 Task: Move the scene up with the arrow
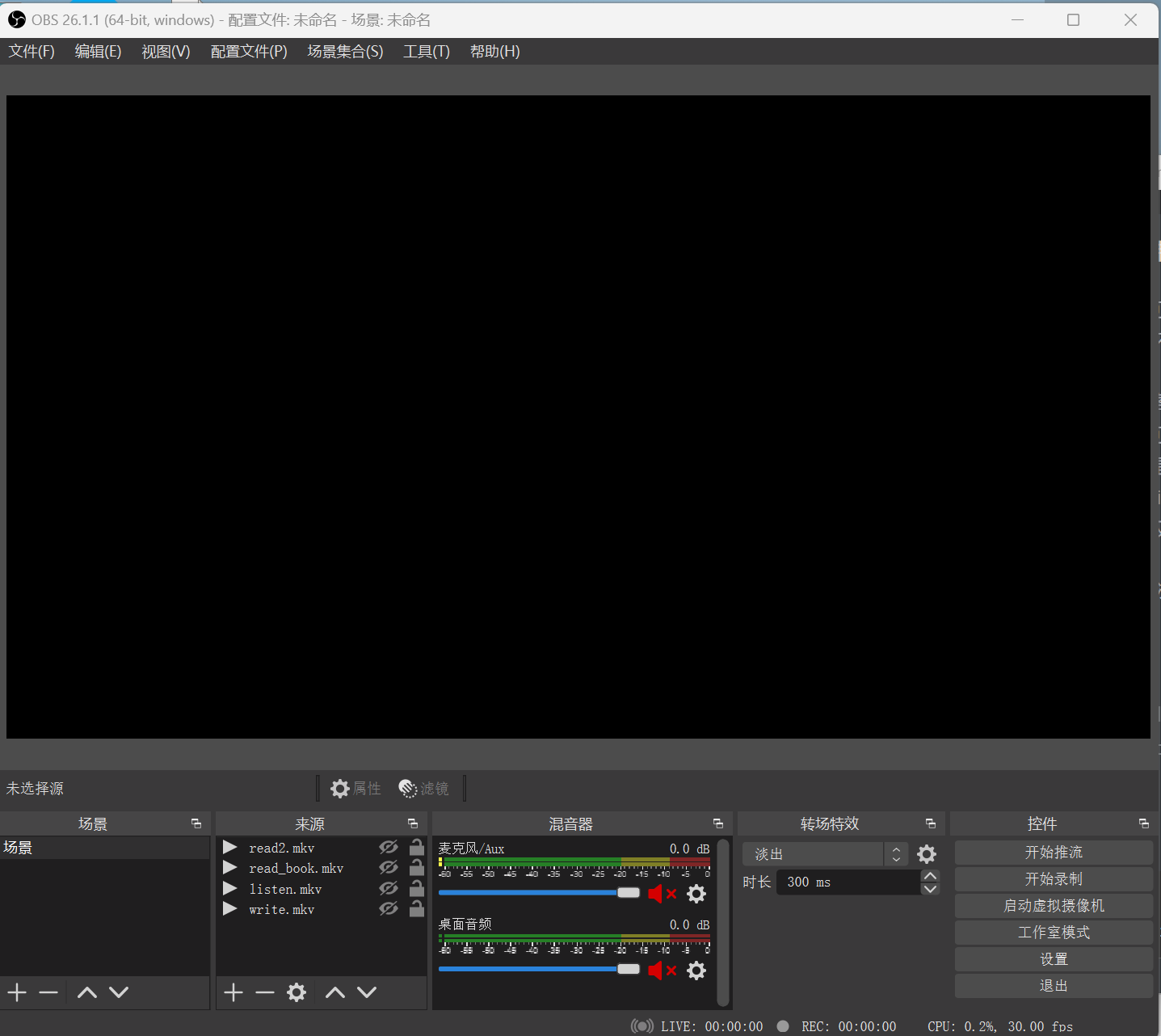point(87,992)
